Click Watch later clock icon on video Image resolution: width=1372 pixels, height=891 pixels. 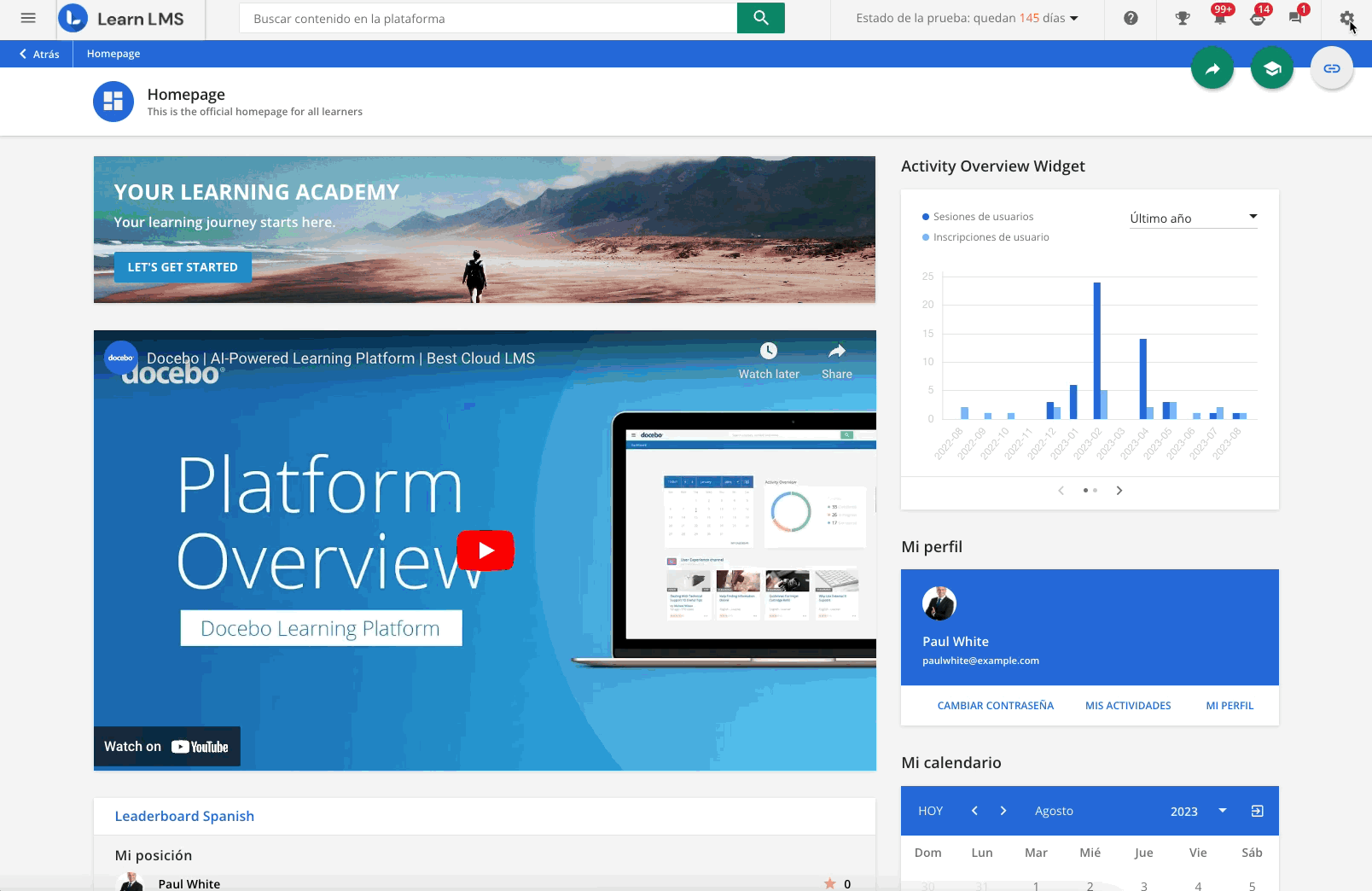click(769, 351)
